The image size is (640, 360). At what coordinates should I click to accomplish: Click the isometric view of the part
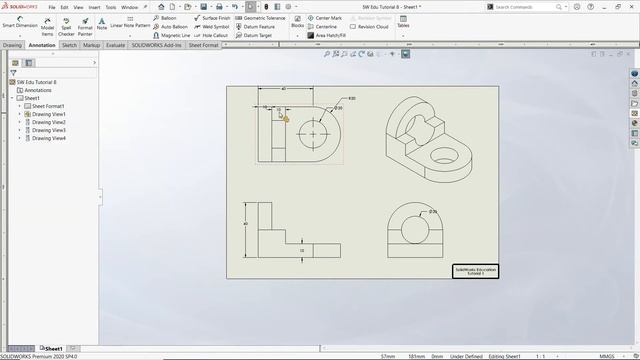coord(429,139)
